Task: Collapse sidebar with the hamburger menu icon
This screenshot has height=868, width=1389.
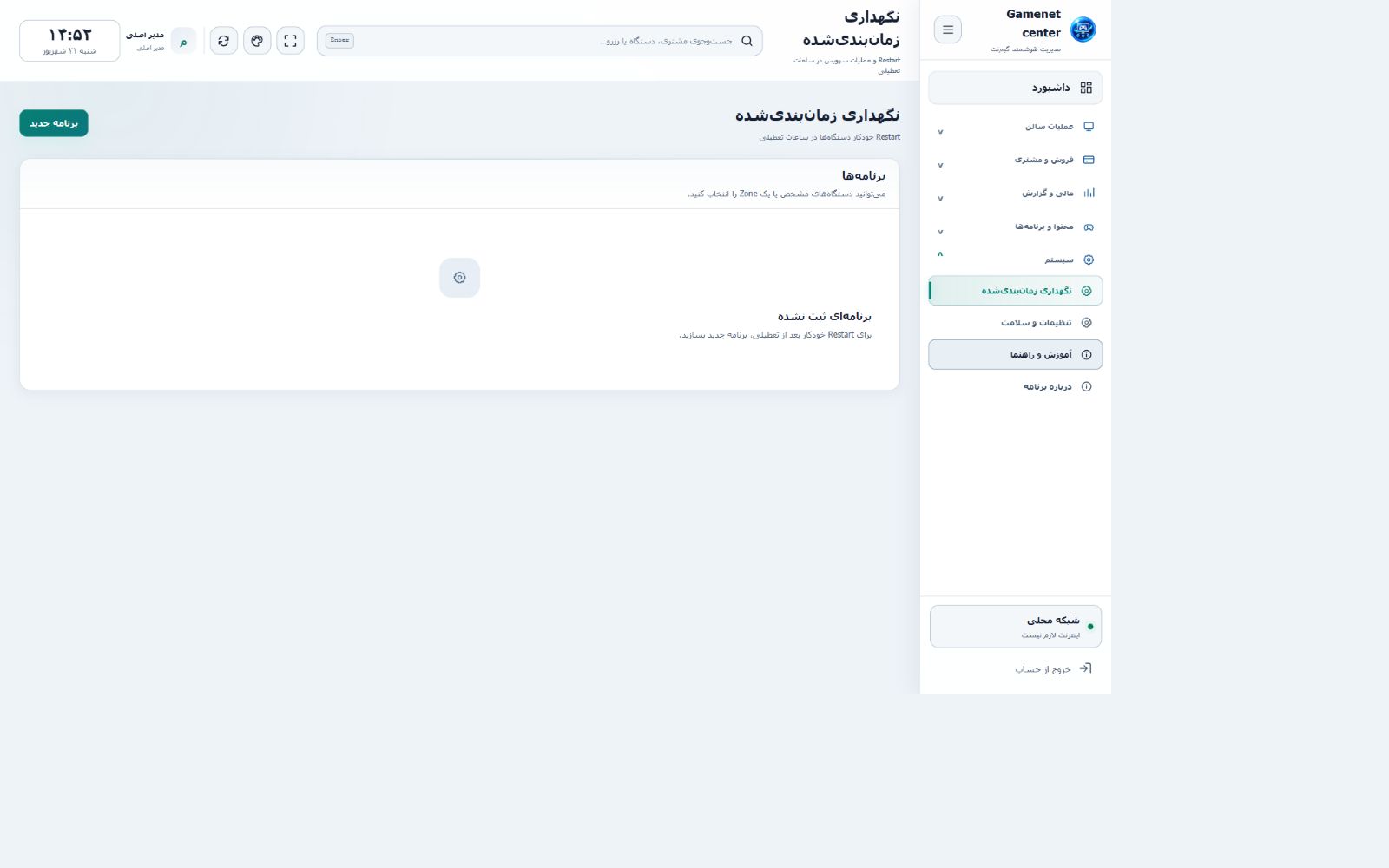Action: point(948,30)
